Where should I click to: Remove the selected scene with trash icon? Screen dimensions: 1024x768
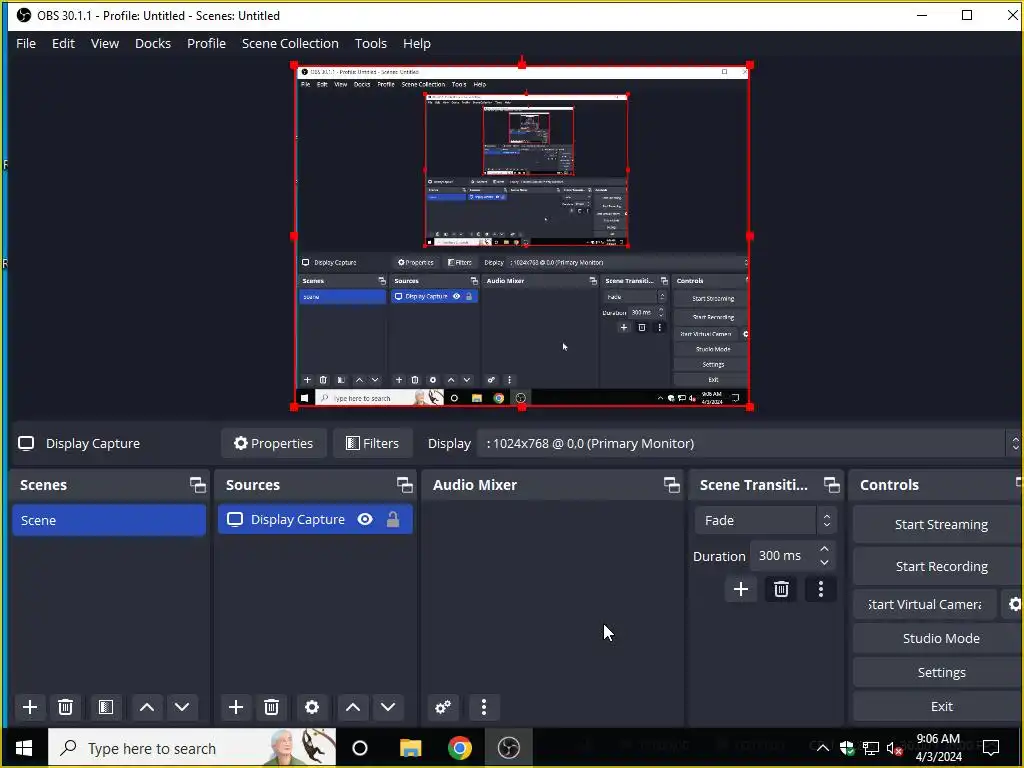[x=65, y=707]
